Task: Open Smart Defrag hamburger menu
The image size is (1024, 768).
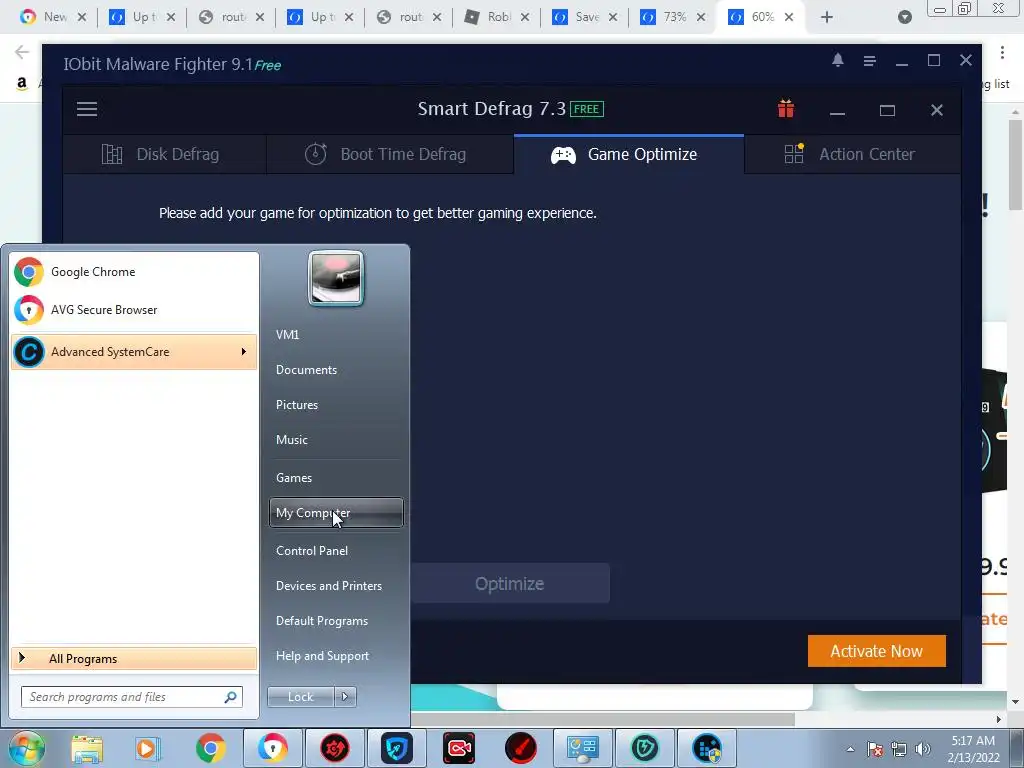Action: pyautogui.click(x=87, y=109)
